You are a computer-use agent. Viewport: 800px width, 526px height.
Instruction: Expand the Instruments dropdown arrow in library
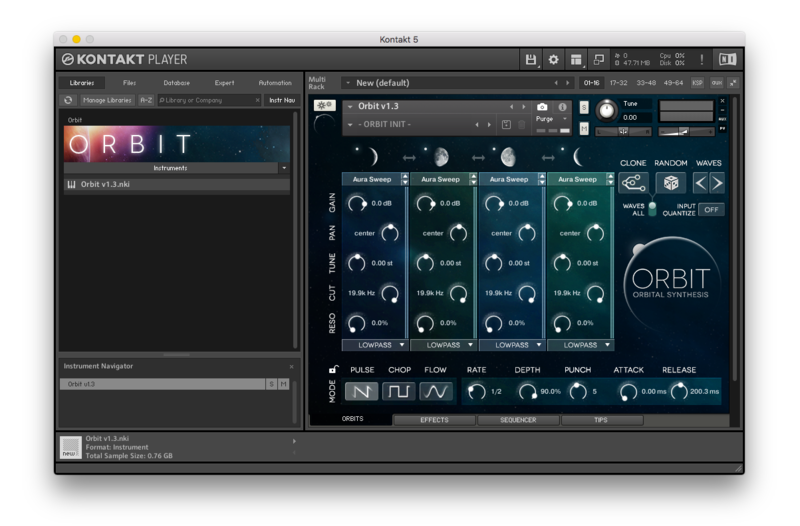pos(283,168)
